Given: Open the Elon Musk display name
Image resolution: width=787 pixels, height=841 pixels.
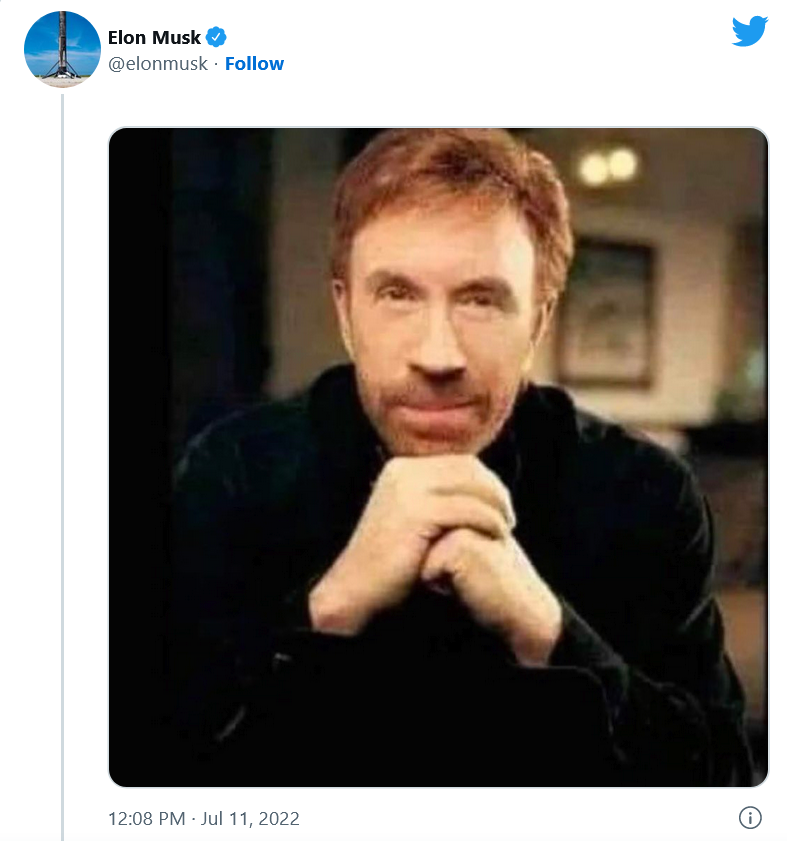Looking at the screenshot, I should (154, 38).
